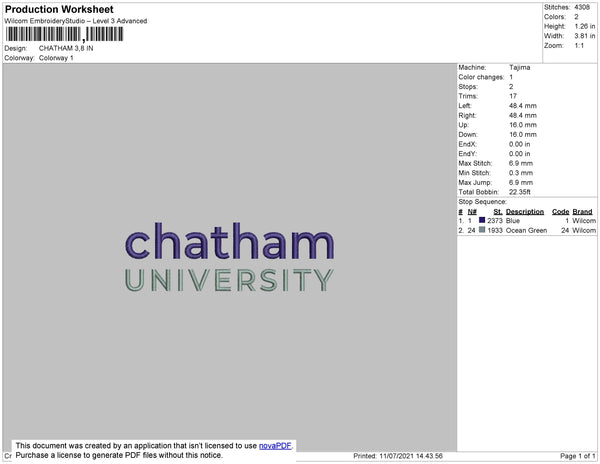This screenshot has width=600, height=464.
Task: Click stitch count 2373 in Blue row
Action: coord(495,221)
